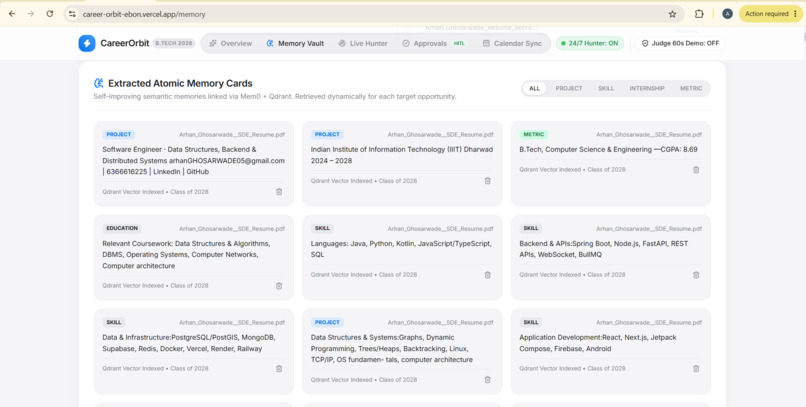Image resolution: width=806 pixels, height=407 pixels.
Task: Select the ALL filter pill
Action: tap(535, 88)
